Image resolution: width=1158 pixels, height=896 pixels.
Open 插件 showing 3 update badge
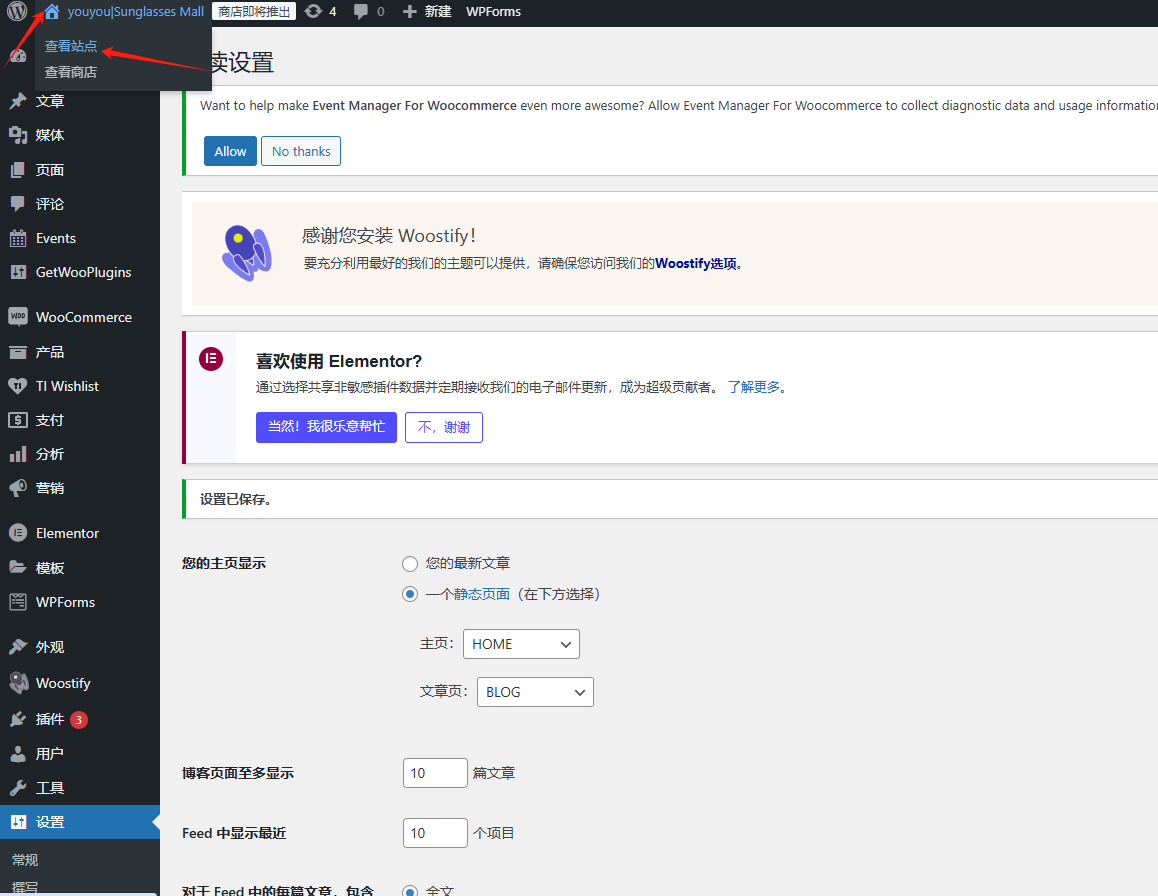coord(46,717)
